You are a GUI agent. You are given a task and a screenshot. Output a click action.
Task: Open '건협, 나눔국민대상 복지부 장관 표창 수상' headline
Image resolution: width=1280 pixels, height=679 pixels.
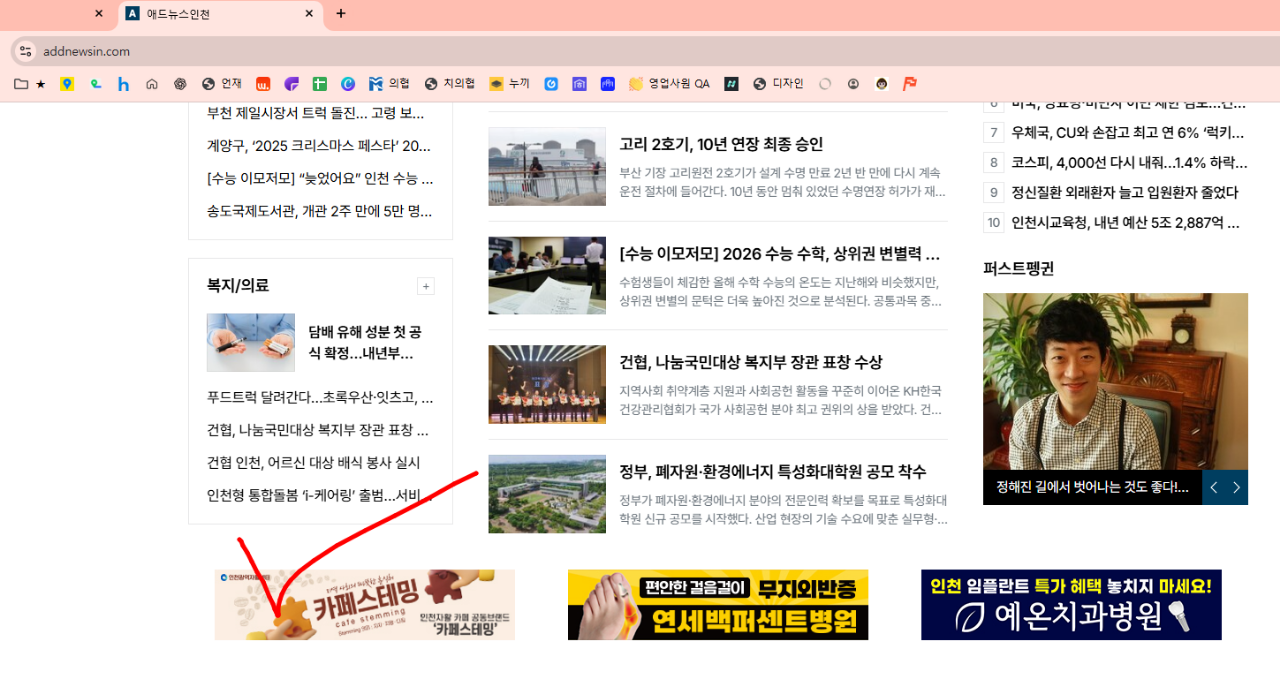coord(750,362)
